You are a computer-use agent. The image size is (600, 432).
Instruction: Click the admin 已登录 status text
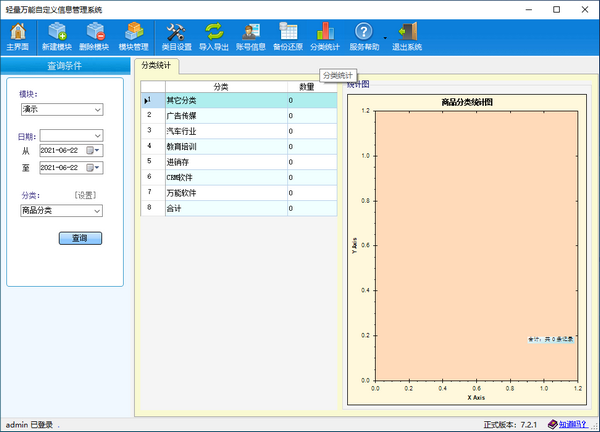point(29,424)
